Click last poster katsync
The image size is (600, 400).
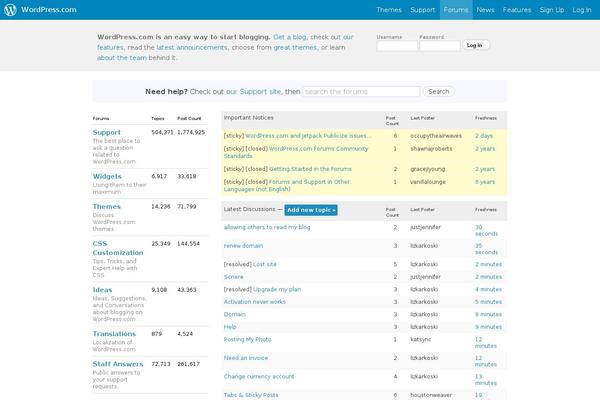[x=421, y=340]
